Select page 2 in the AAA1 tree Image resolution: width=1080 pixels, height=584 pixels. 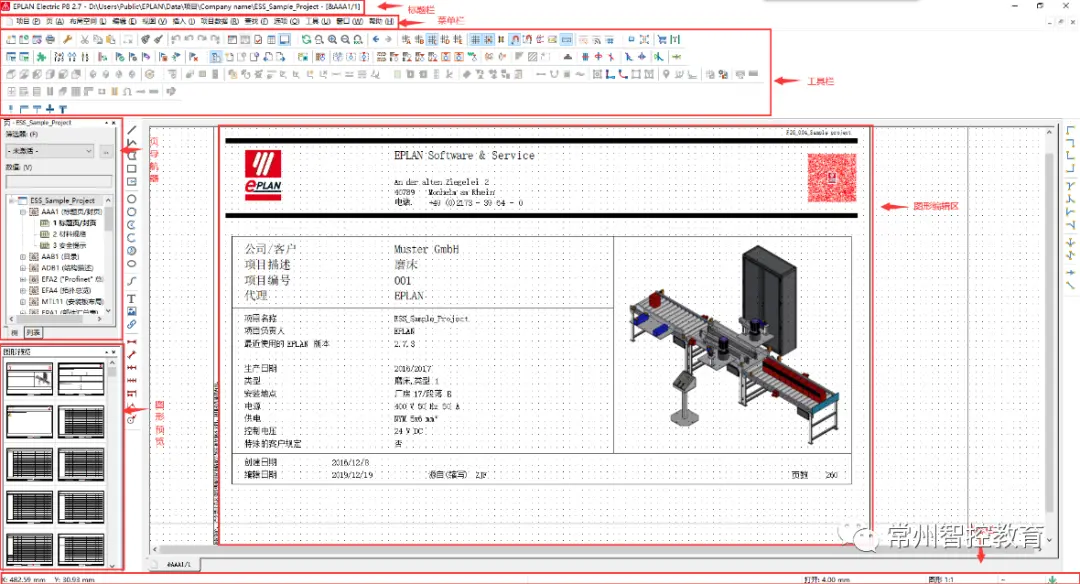[69, 234]
